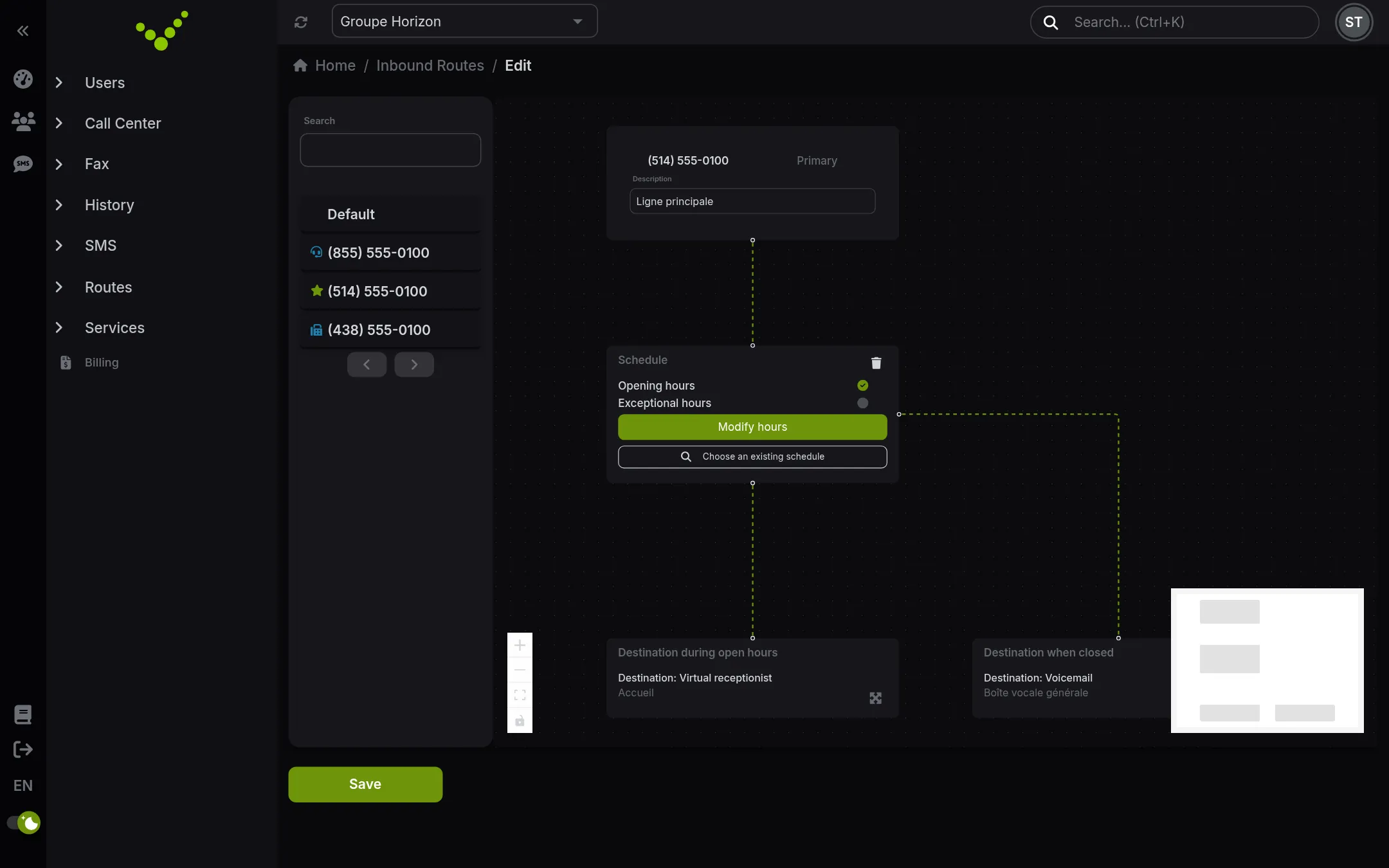Click the magnifier icon in top search

1051,23
